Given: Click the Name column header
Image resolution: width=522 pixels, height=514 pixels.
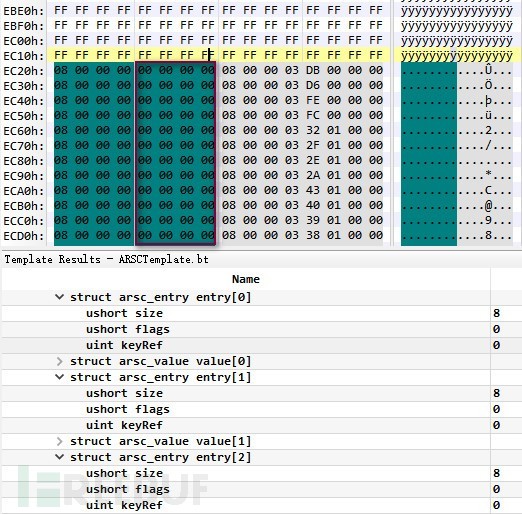Looking at the screenshot, I should pos(246,279).
